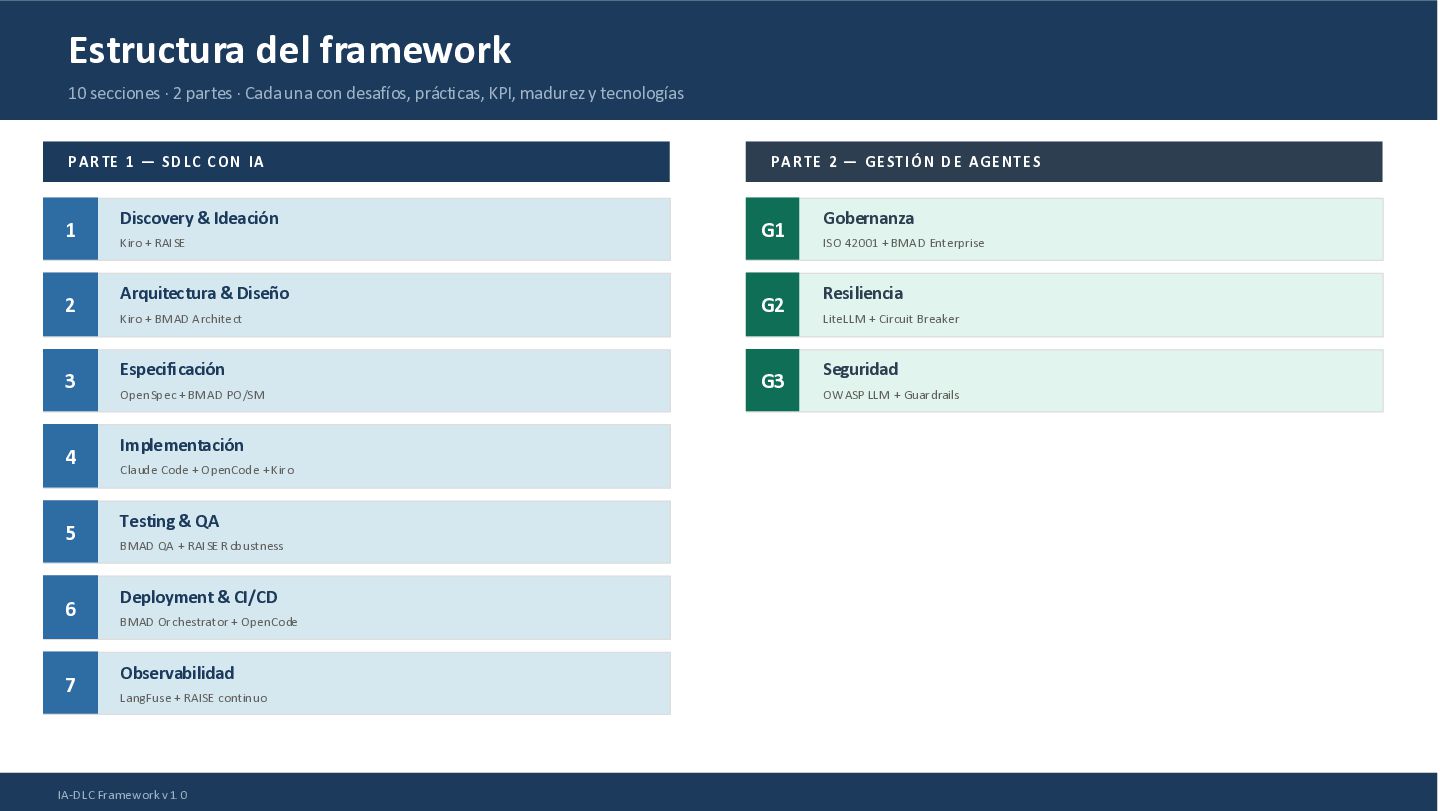Image resolution: width=1440 pixels, height=811 pixels.
Task: Select the green G3 Seguridad badge
Action: coord(772,380)
